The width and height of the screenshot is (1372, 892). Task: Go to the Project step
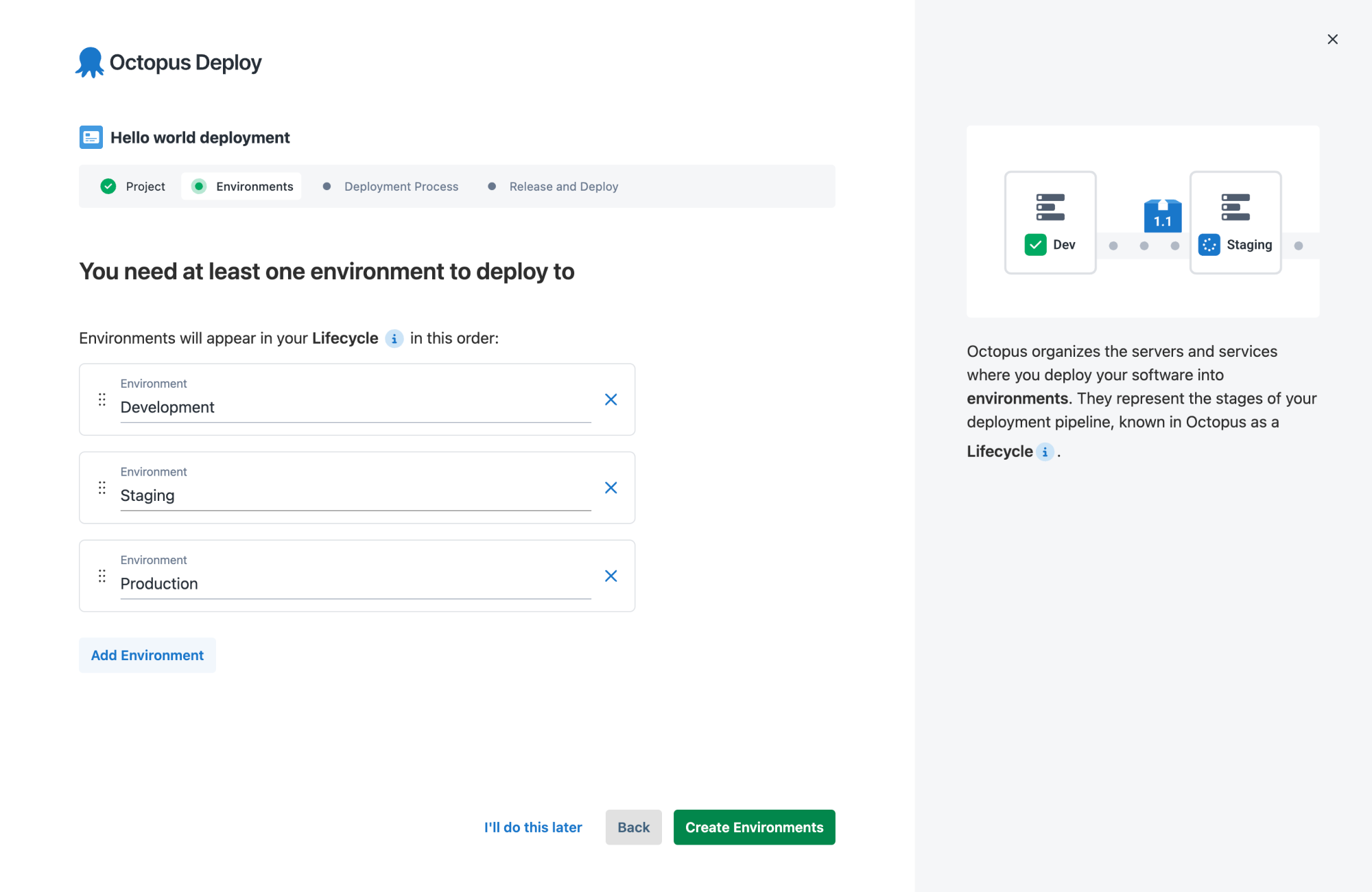pos(133,187)
